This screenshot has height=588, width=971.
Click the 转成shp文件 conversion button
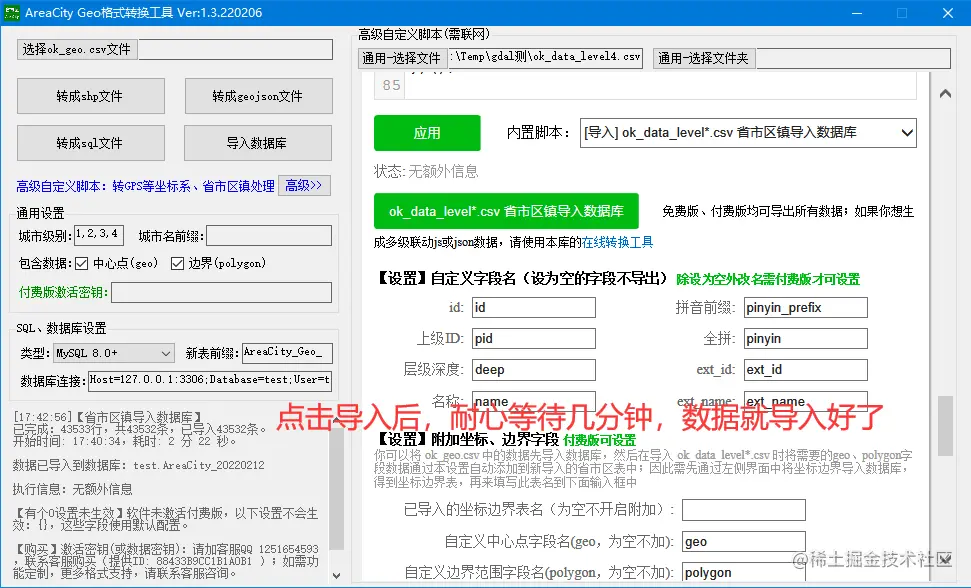[90, 96]
